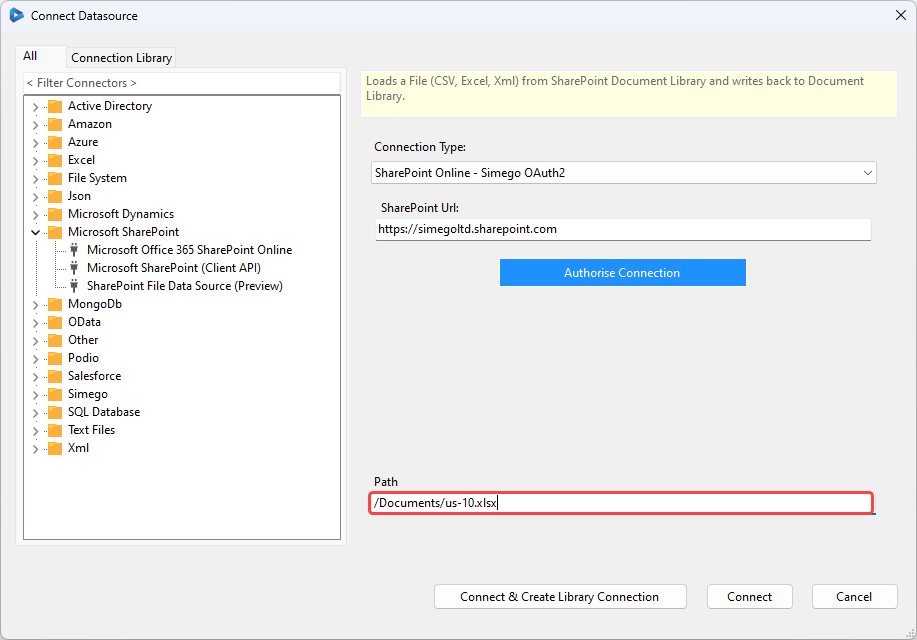Click the application logo in the title bar
This screenshot has height=640, width=917.
point(15,15)
